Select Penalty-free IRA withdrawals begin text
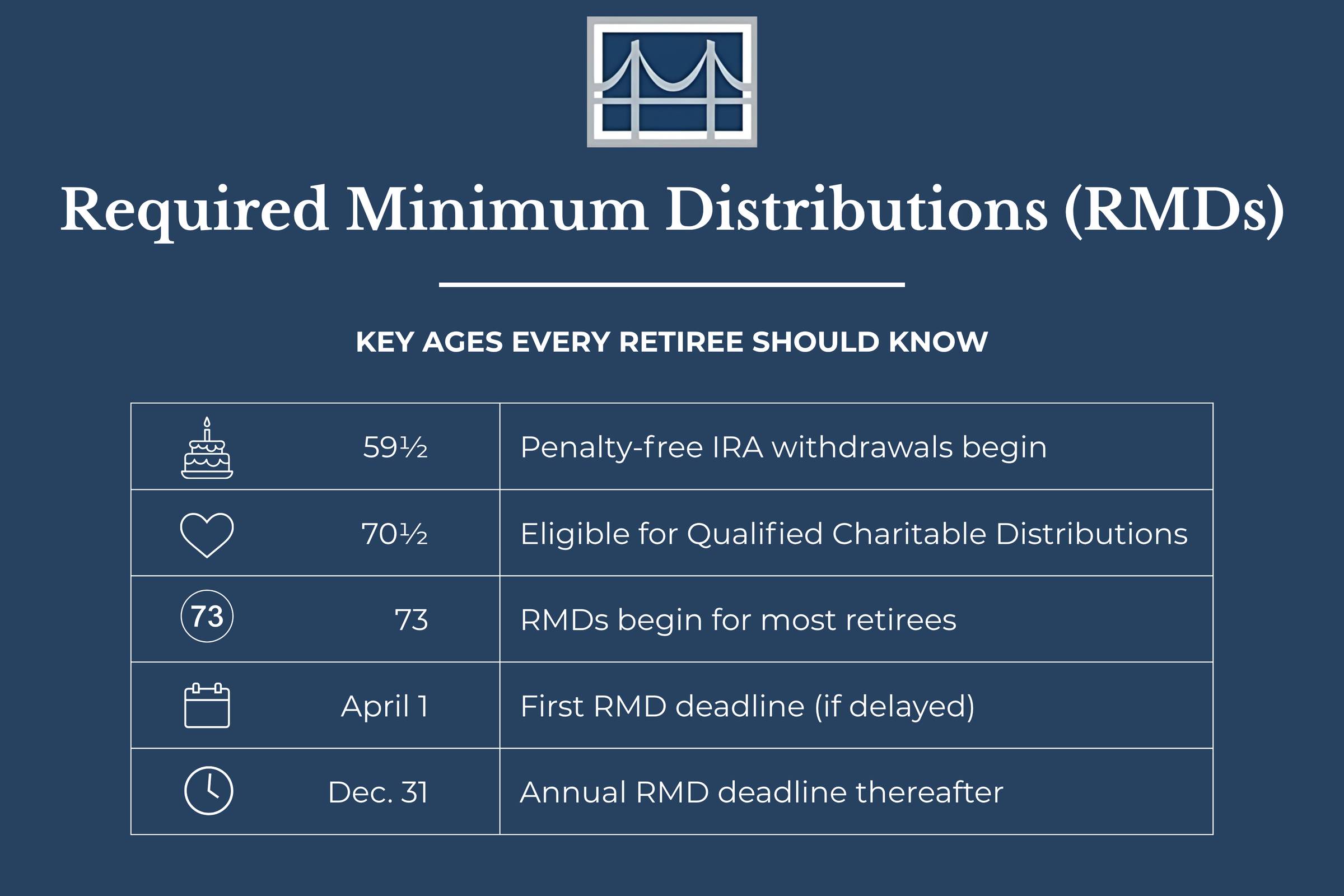This screenshot has width=1344, height=896. 783,447
